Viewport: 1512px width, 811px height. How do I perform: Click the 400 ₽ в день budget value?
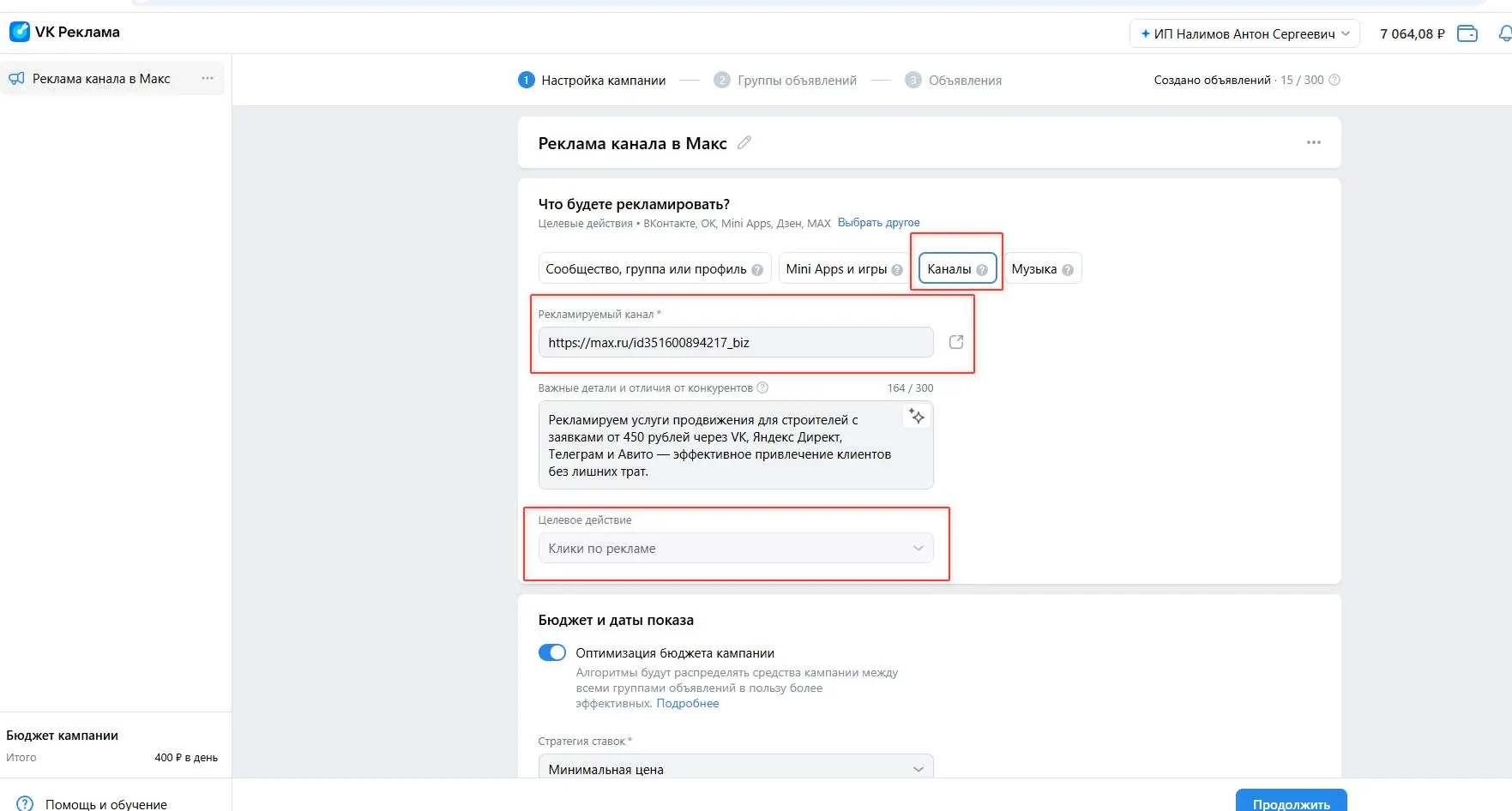(186, 757)
